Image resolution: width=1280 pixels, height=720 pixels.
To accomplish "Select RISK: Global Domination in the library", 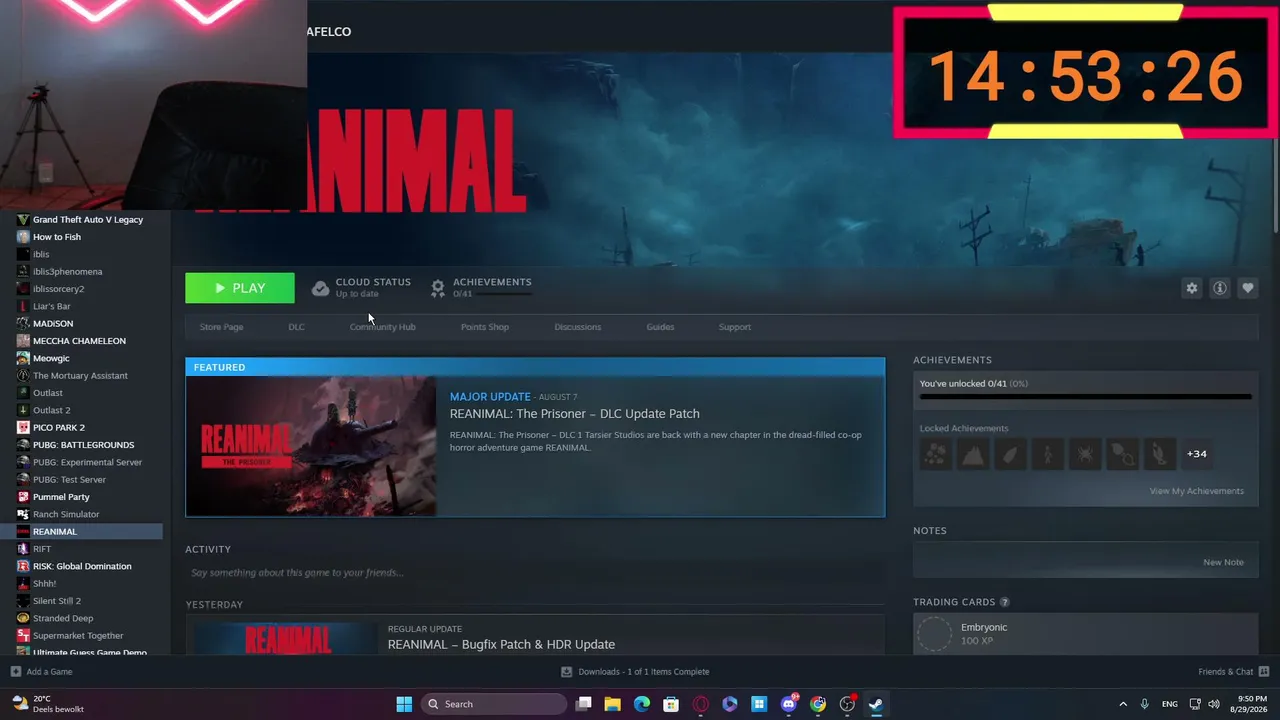I will pyautogui.click(x=81, y=566).
